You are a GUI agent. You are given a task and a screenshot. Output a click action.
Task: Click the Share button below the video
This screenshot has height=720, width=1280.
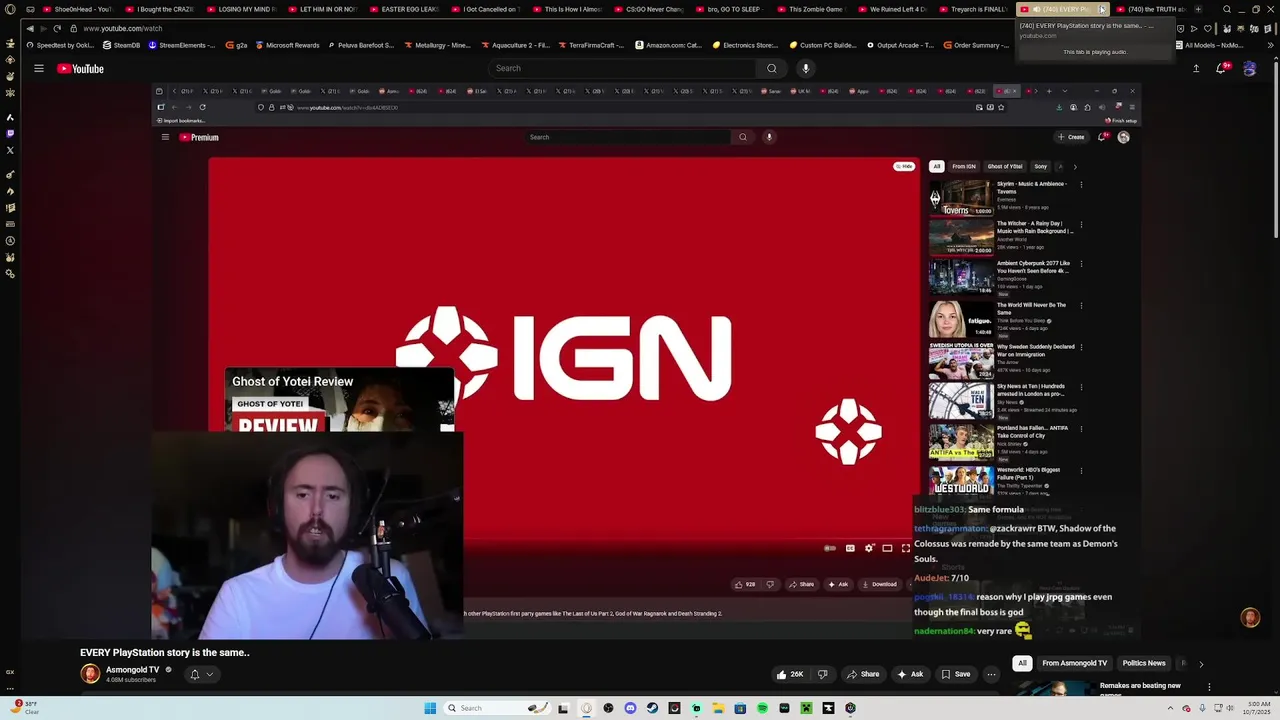click(x=863, y=674)
